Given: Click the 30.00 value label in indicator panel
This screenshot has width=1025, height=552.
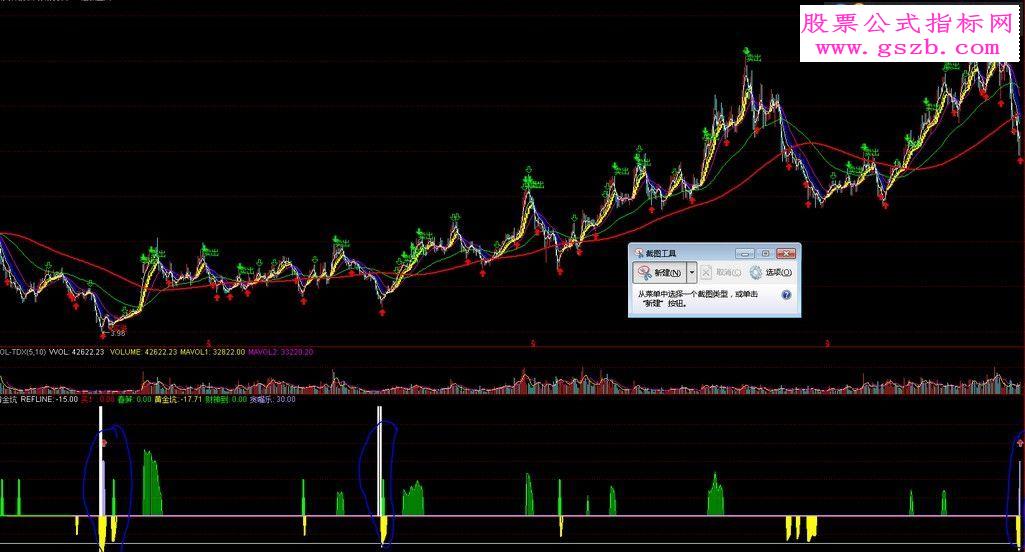Looking at the screenshot, I should point(286,399).
